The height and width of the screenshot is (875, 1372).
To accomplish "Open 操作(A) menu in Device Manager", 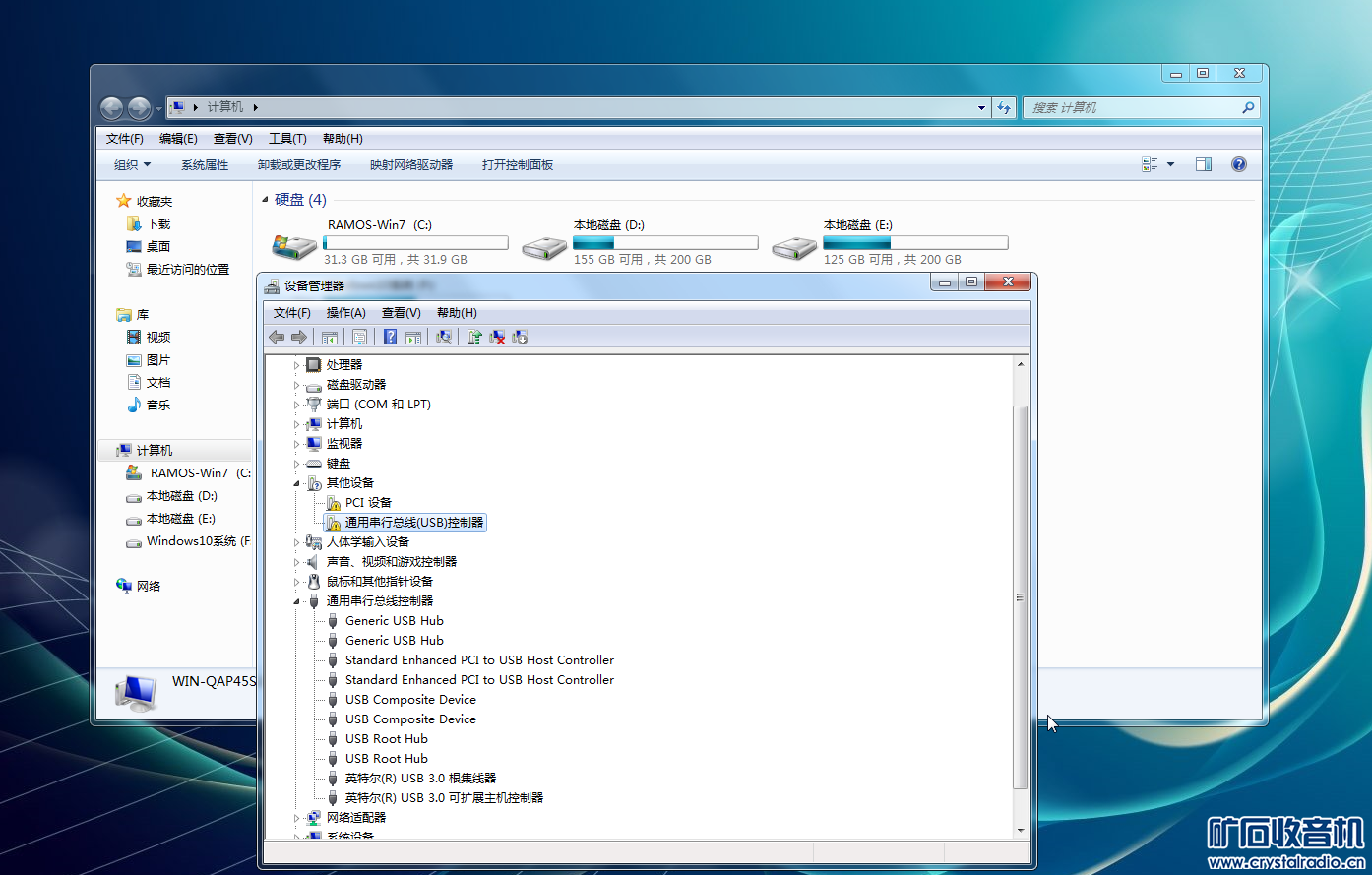I will (345, 313).
